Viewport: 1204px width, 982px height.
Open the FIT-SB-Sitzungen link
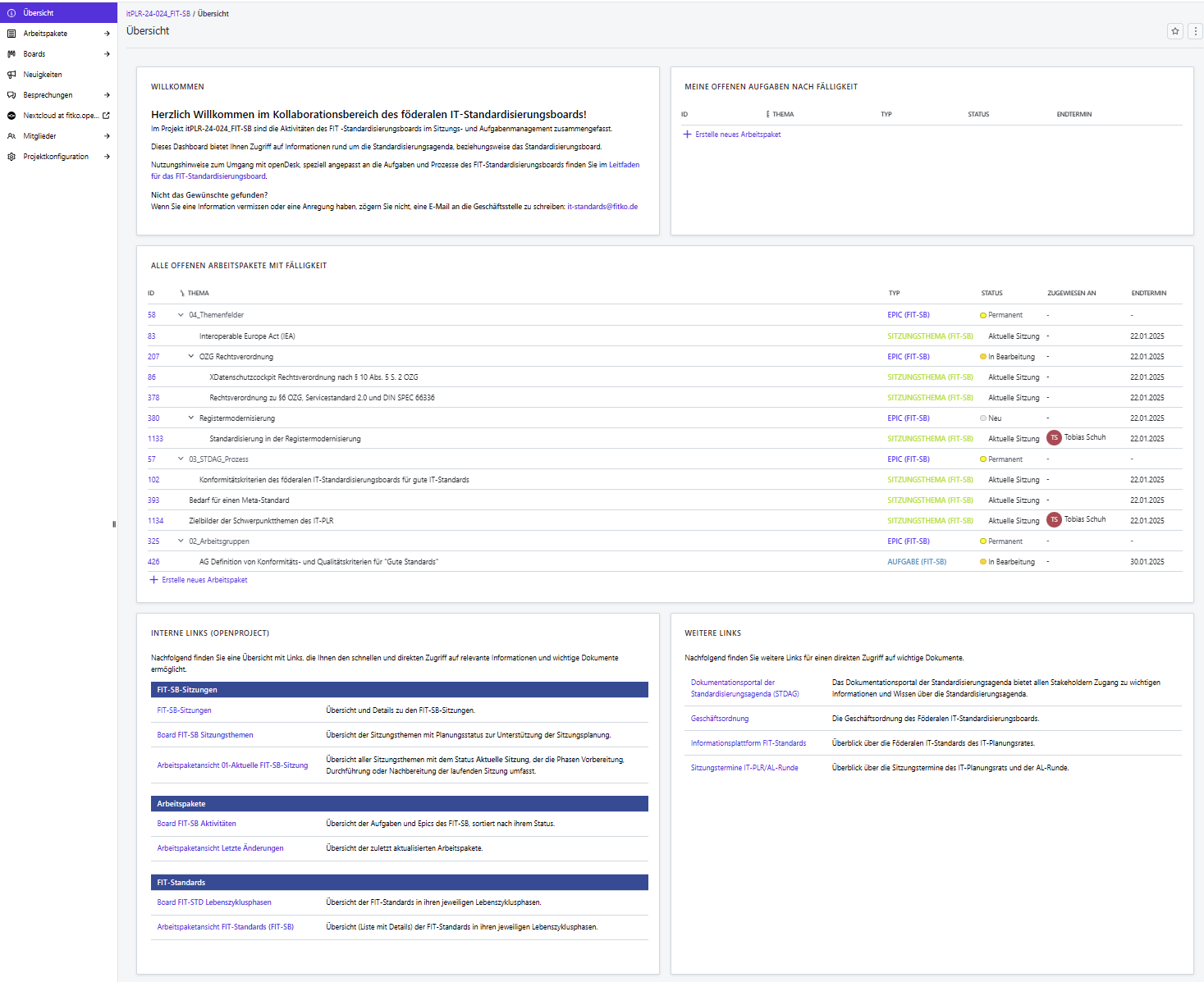[184, 710]
